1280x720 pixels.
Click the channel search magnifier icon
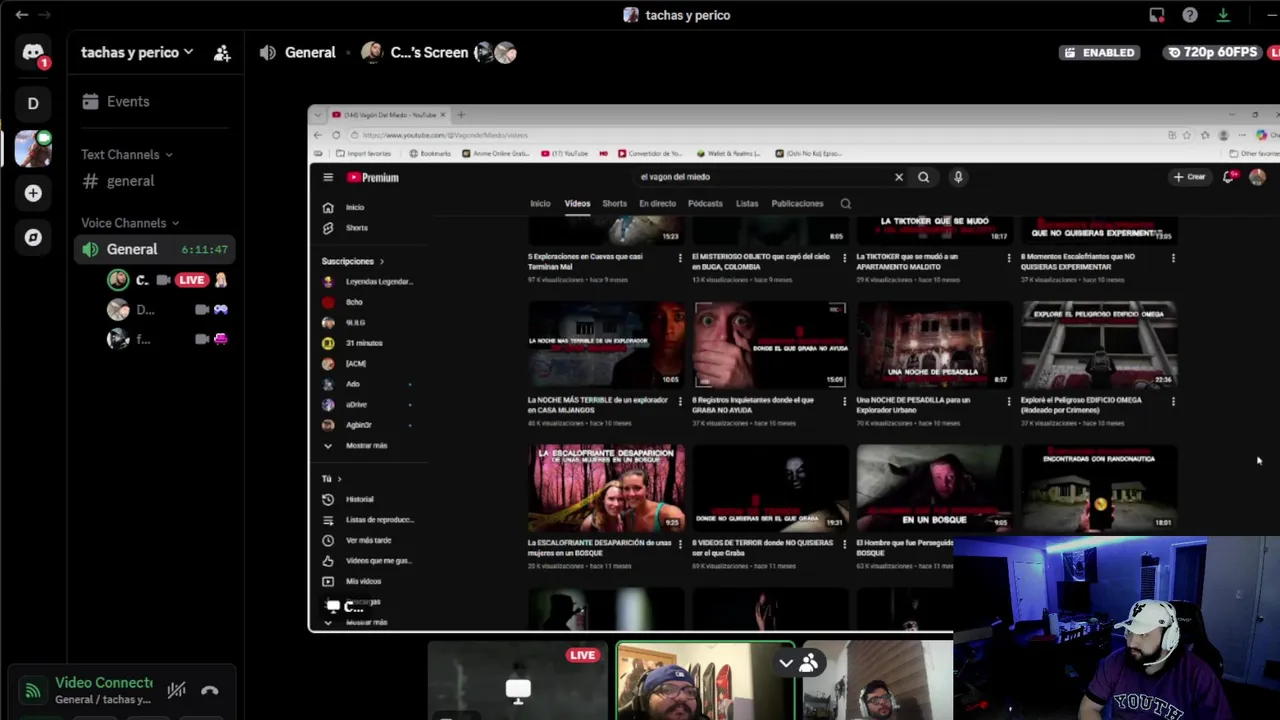click(x=846, y=204)
